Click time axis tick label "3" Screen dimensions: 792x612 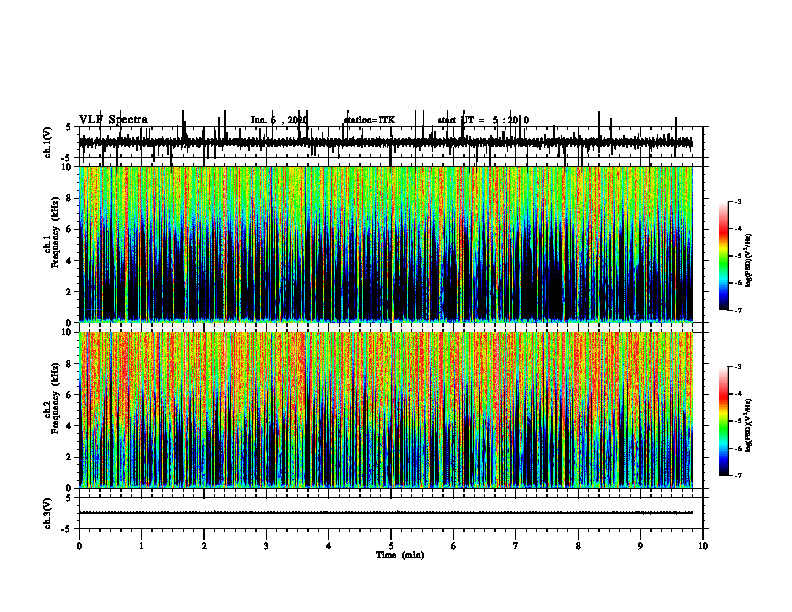266,546
